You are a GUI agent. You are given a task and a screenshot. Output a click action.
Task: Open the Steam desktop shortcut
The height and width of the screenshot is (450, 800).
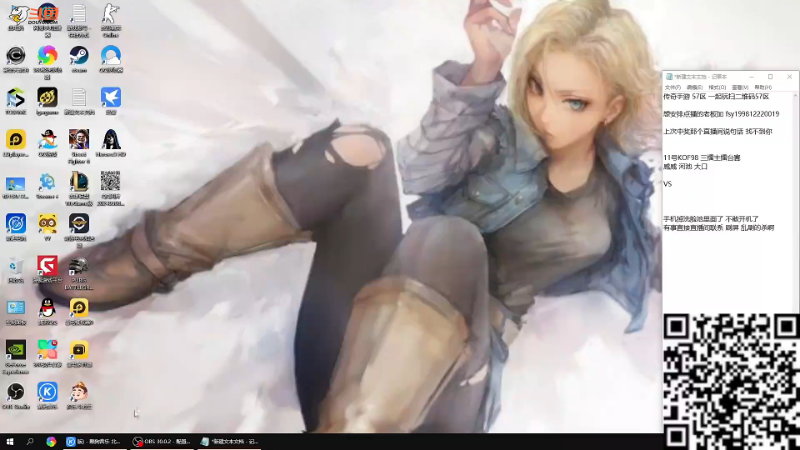pos(79,55)
